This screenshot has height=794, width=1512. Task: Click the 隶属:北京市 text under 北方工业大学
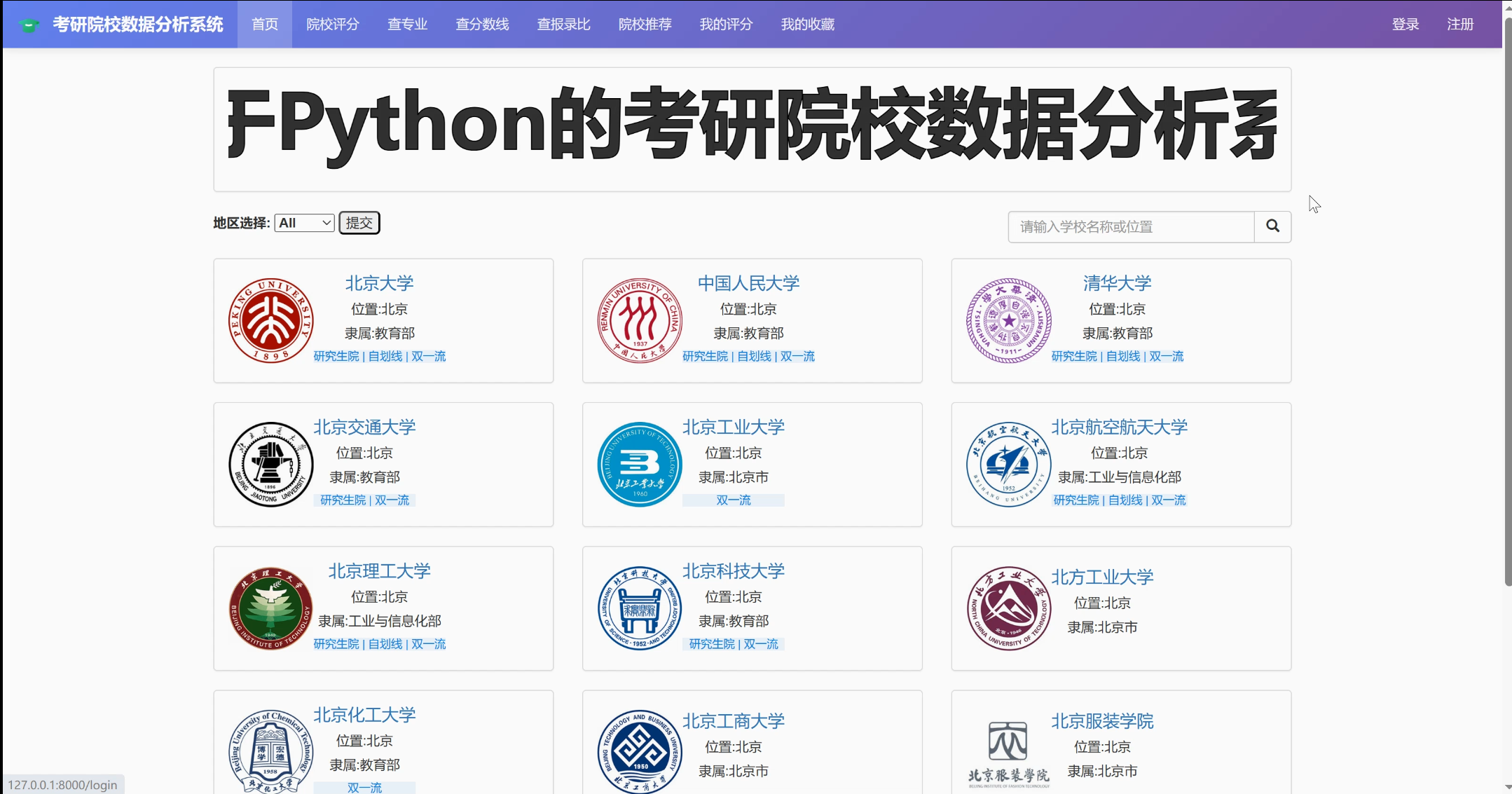(x=1102, y=627)
